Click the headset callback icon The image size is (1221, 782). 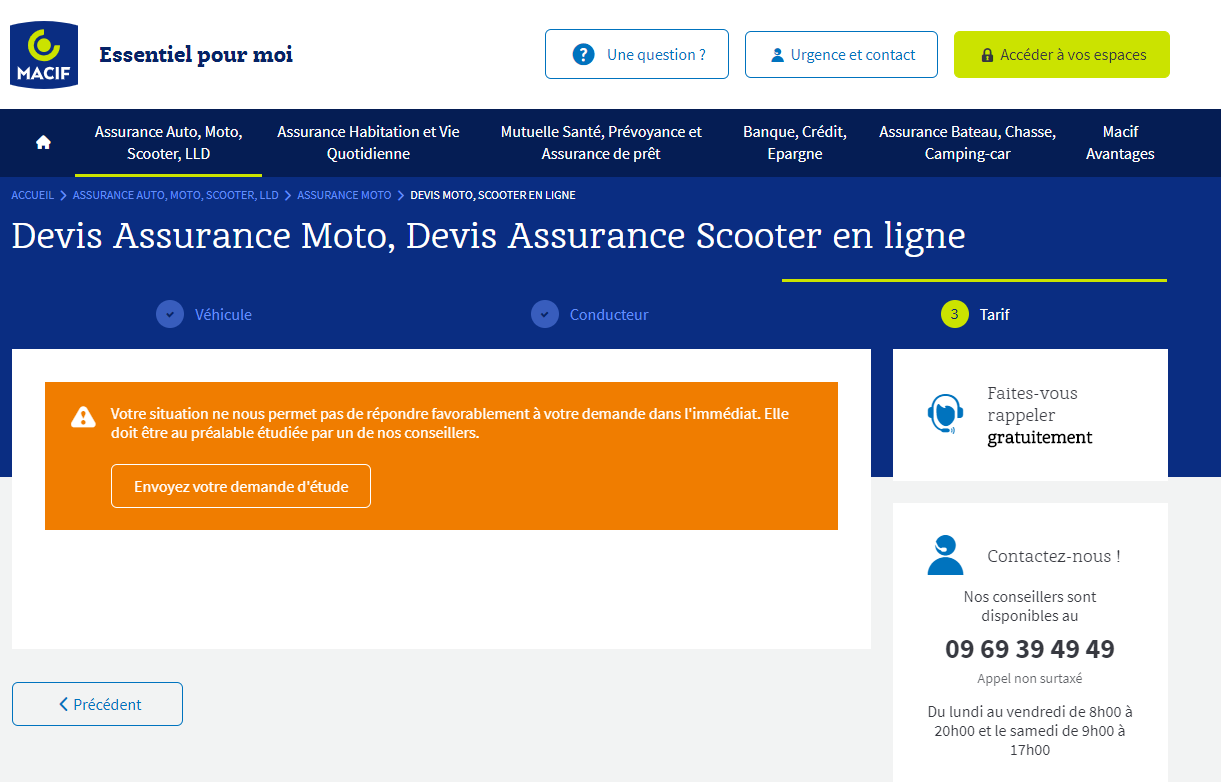(x=944, y=414)
